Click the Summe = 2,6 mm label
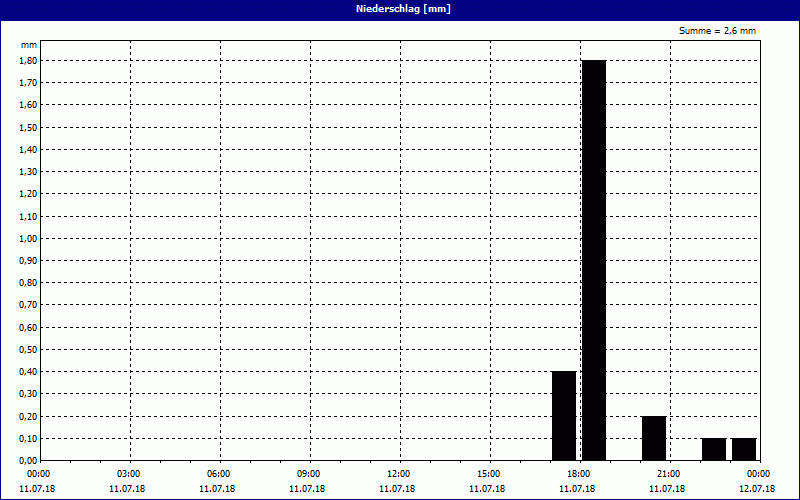Screen dimensions: 800x500 tap(717, 31)
